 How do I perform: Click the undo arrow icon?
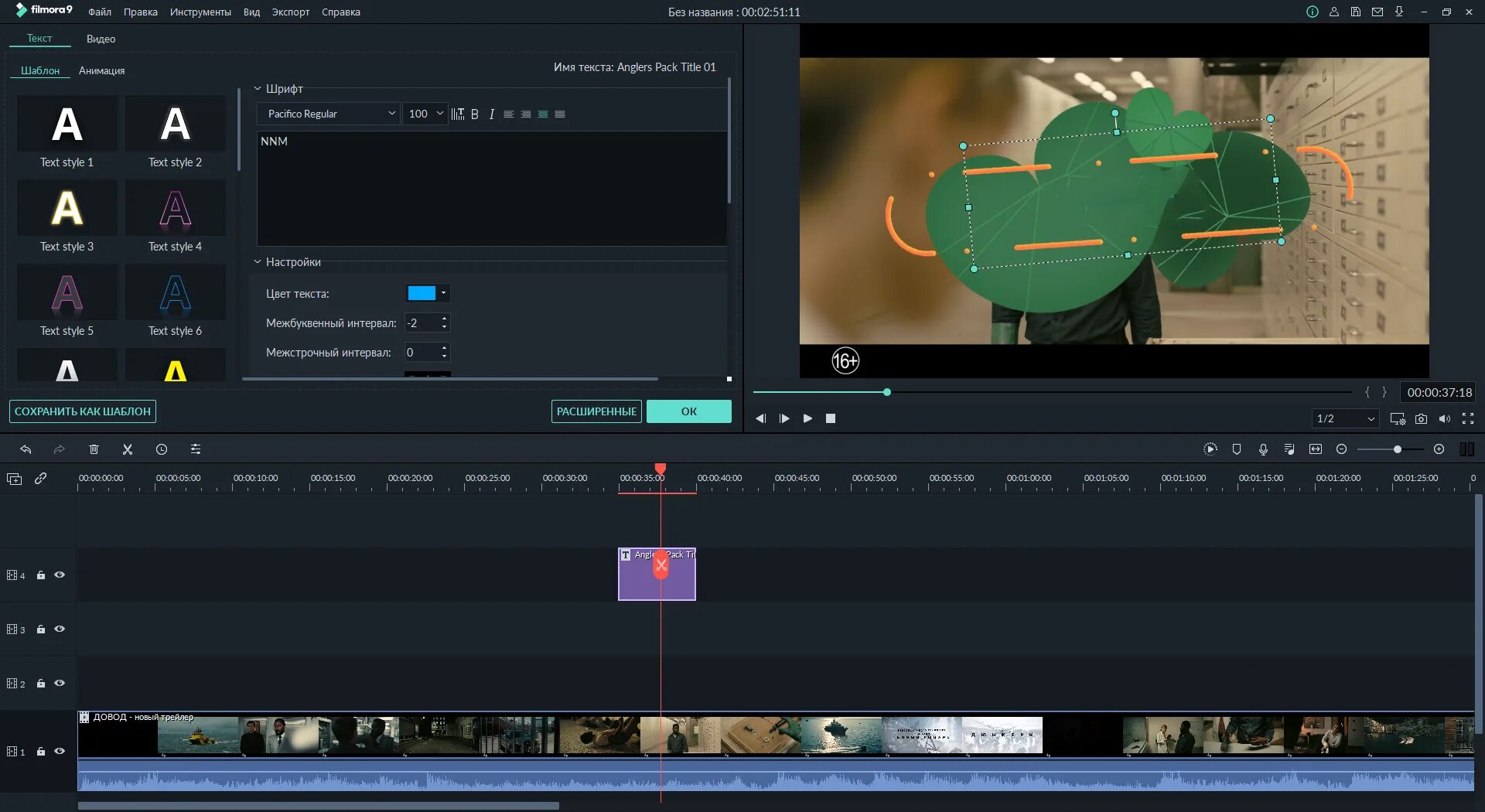(x=26, y=449)
